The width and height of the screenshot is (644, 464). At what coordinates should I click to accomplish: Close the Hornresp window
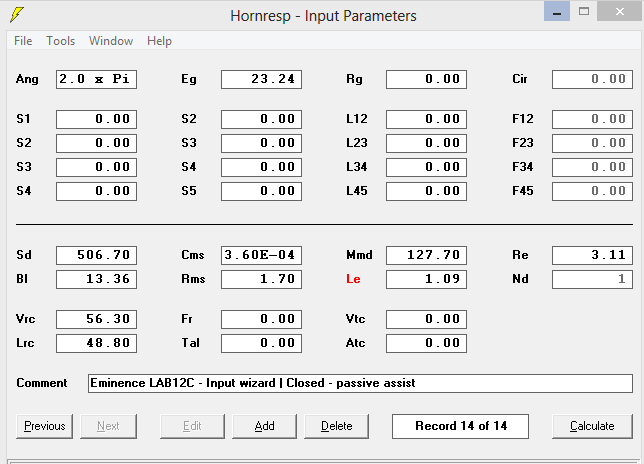pyautogui.click(x=620, y=11)
